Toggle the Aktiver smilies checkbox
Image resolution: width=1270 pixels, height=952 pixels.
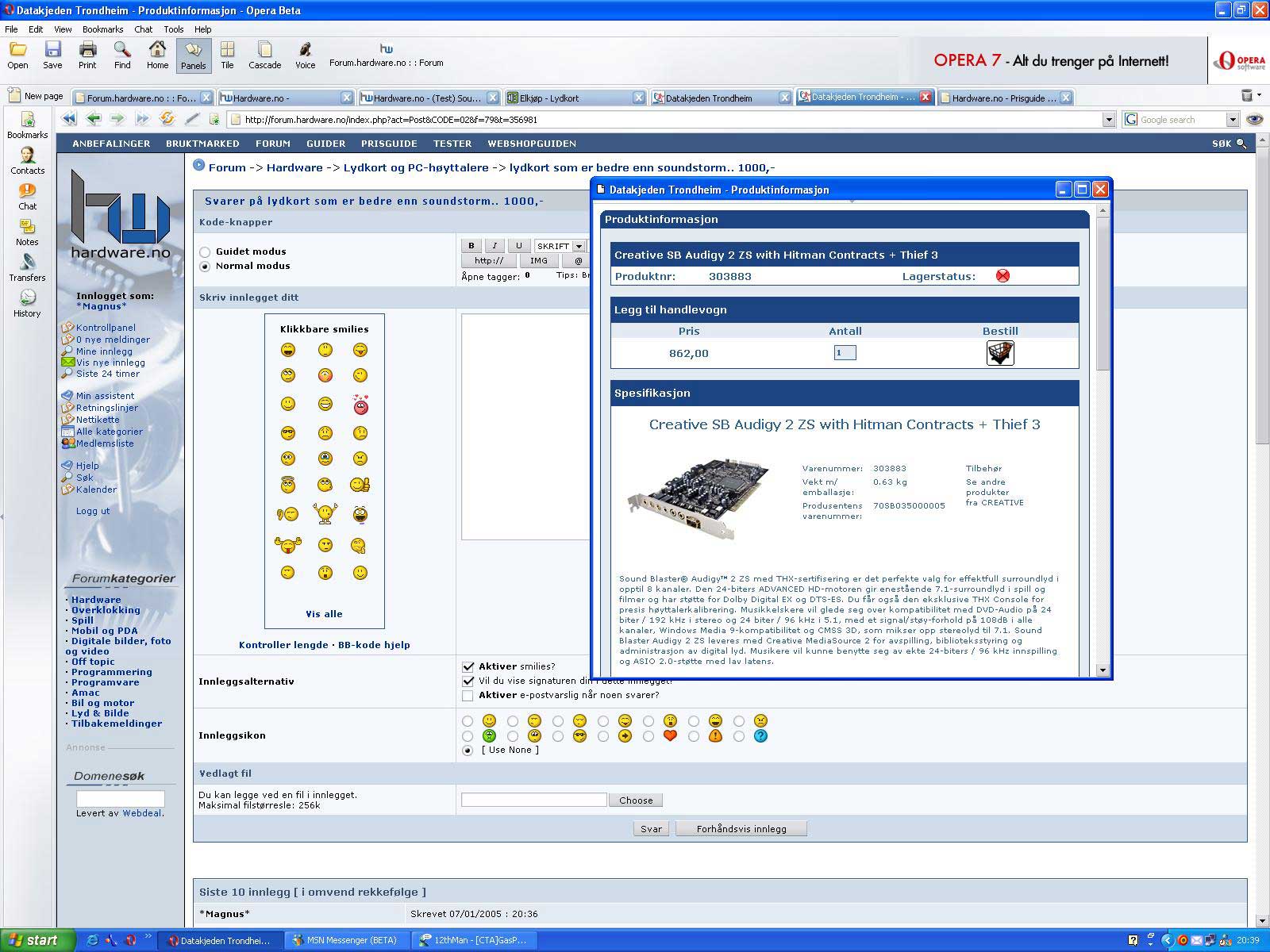468,667
